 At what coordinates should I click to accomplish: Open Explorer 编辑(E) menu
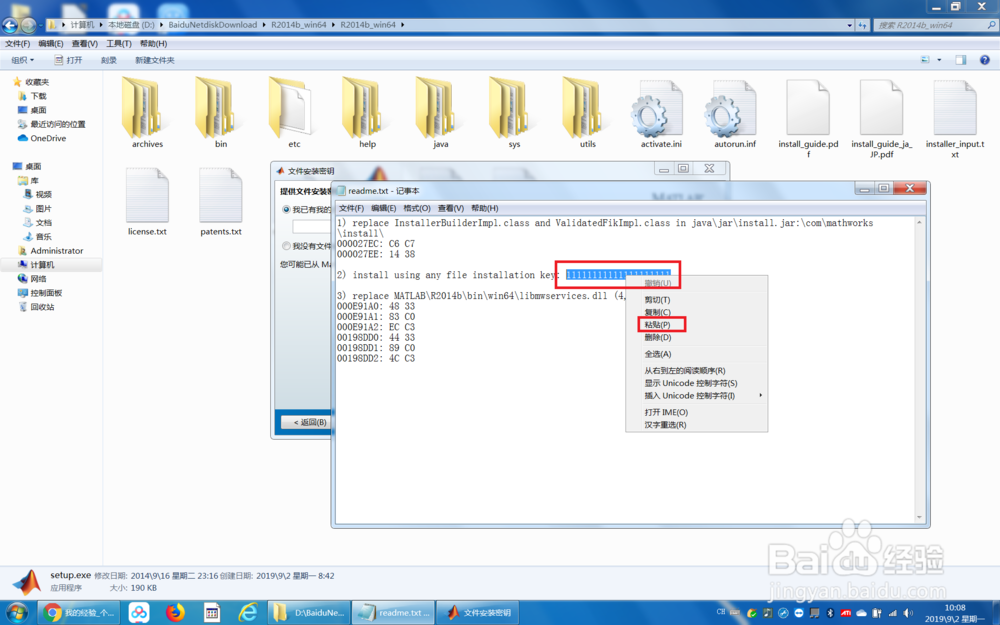pyautogui.click(x=50, y=43)
